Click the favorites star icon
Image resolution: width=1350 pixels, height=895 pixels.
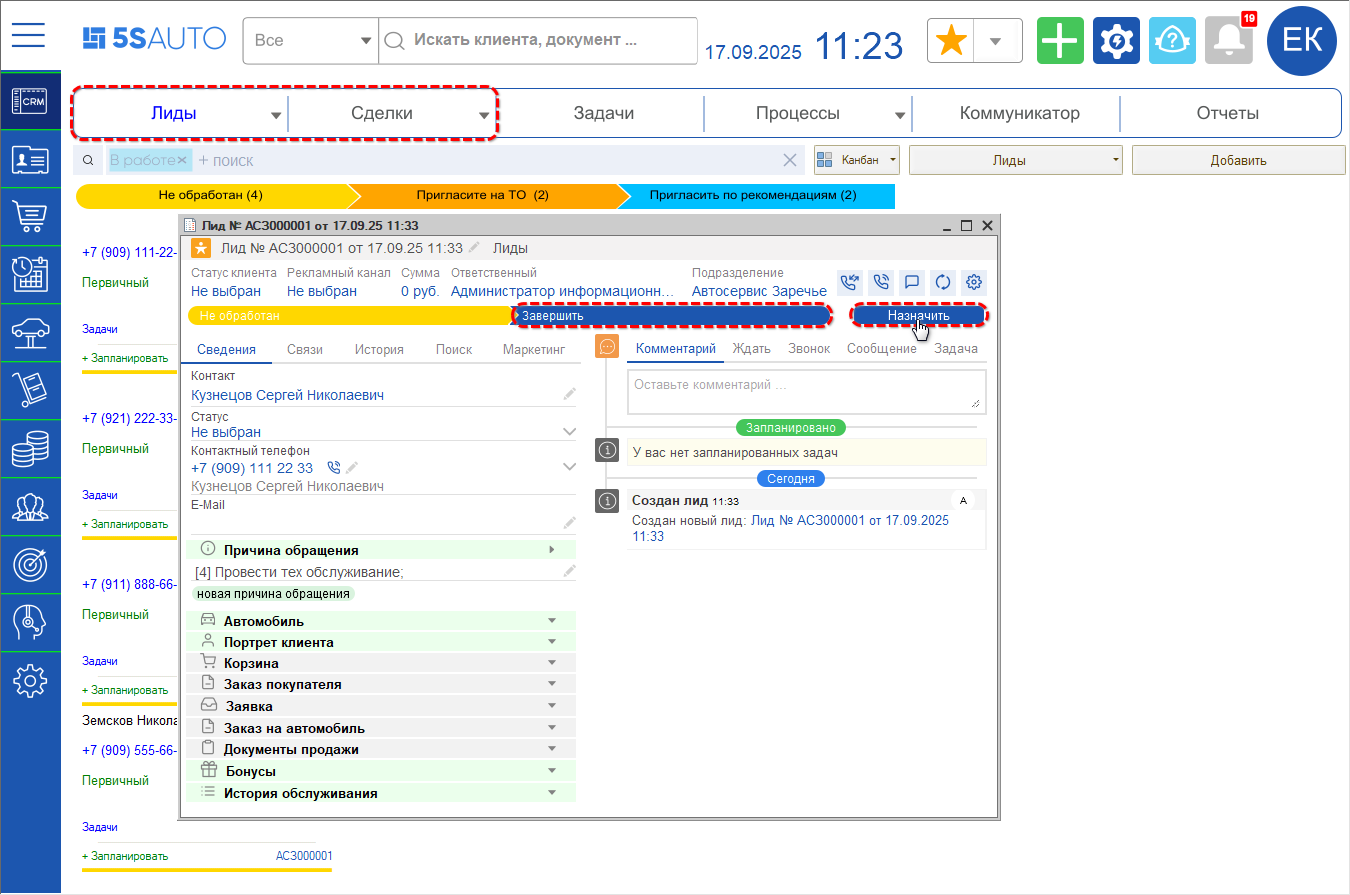click(x=953, y=41)
